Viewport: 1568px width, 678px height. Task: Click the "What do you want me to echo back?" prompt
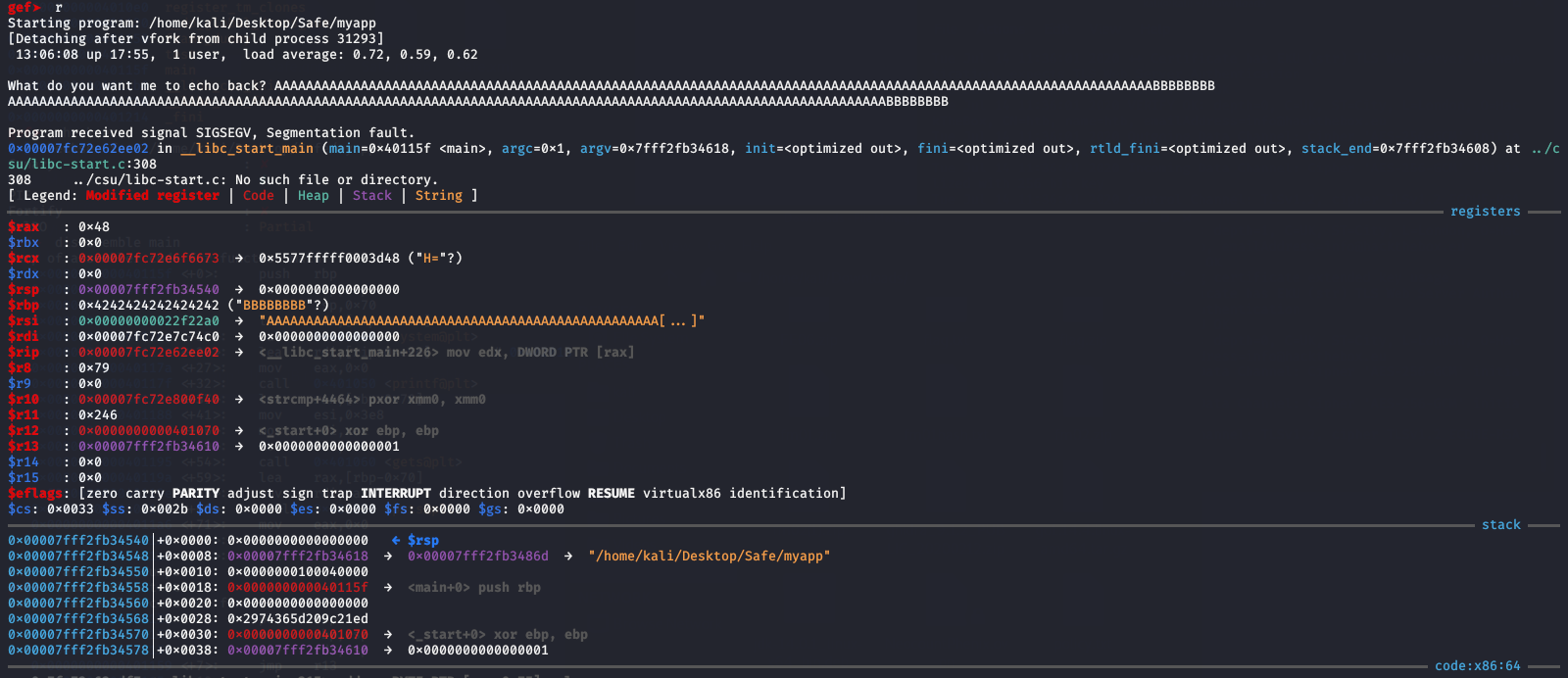pos(137,85)
